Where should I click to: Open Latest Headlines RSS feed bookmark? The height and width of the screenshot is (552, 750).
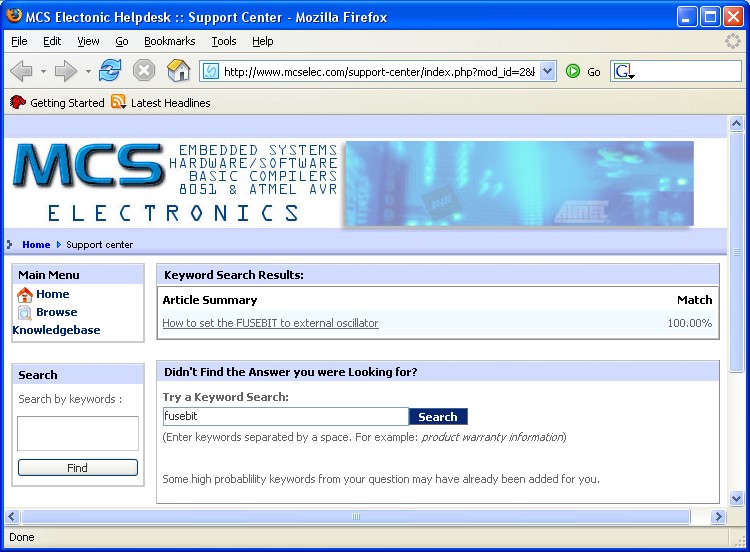161,103
